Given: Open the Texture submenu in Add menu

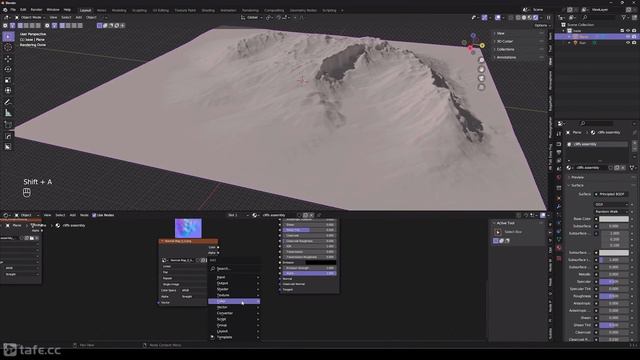Looking at the screenshot, I should pos(234,295).
